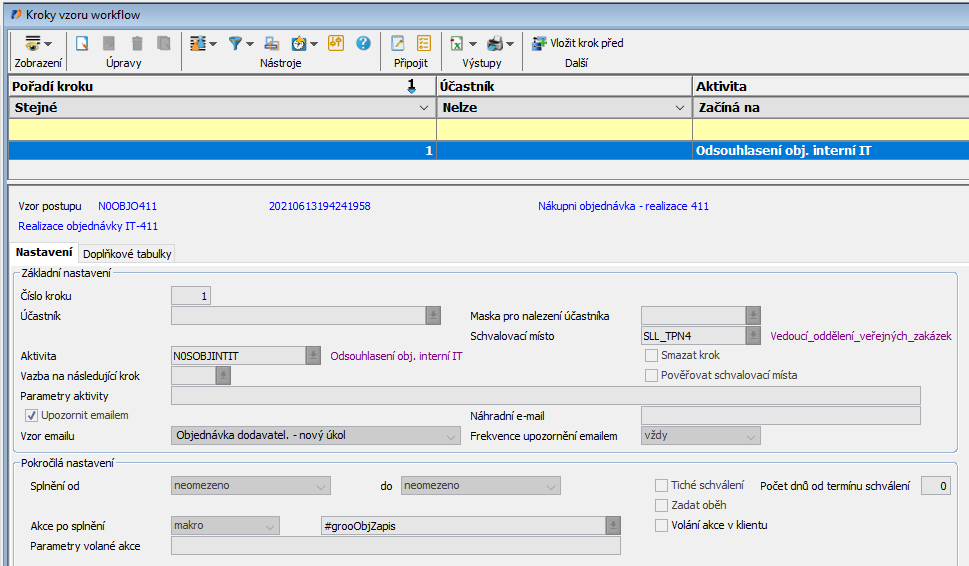
Task: Click the printer icon in Výstupy
Action: [495, 43]
